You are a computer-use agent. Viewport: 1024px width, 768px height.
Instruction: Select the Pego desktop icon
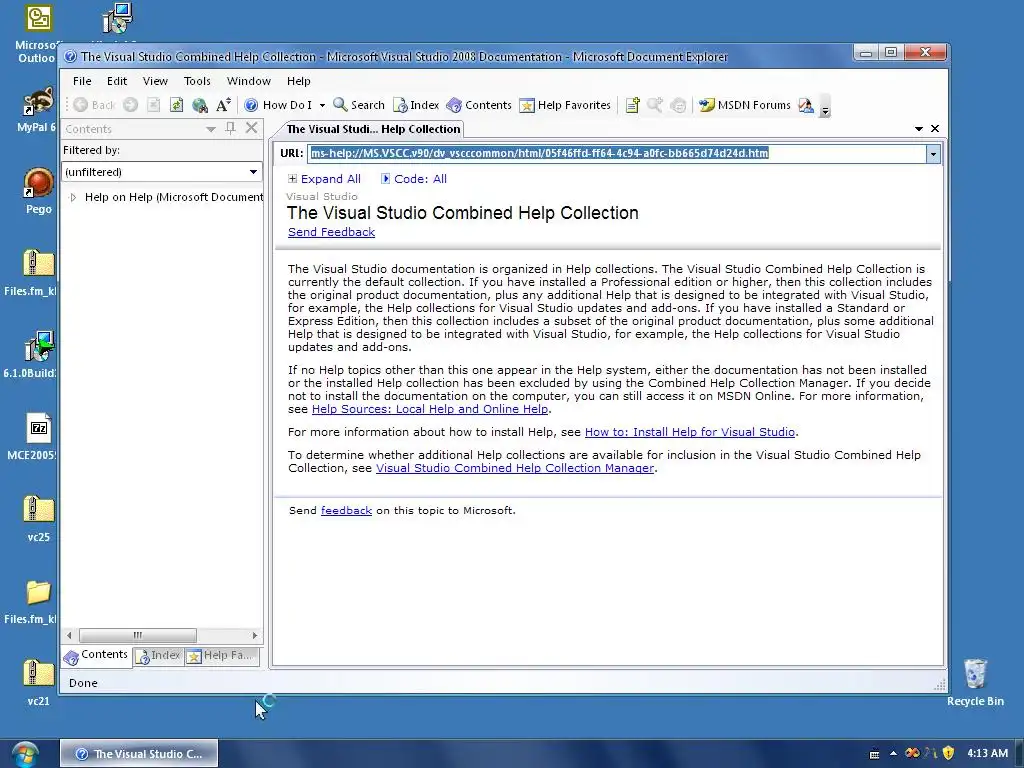click(x=39, y=191)
